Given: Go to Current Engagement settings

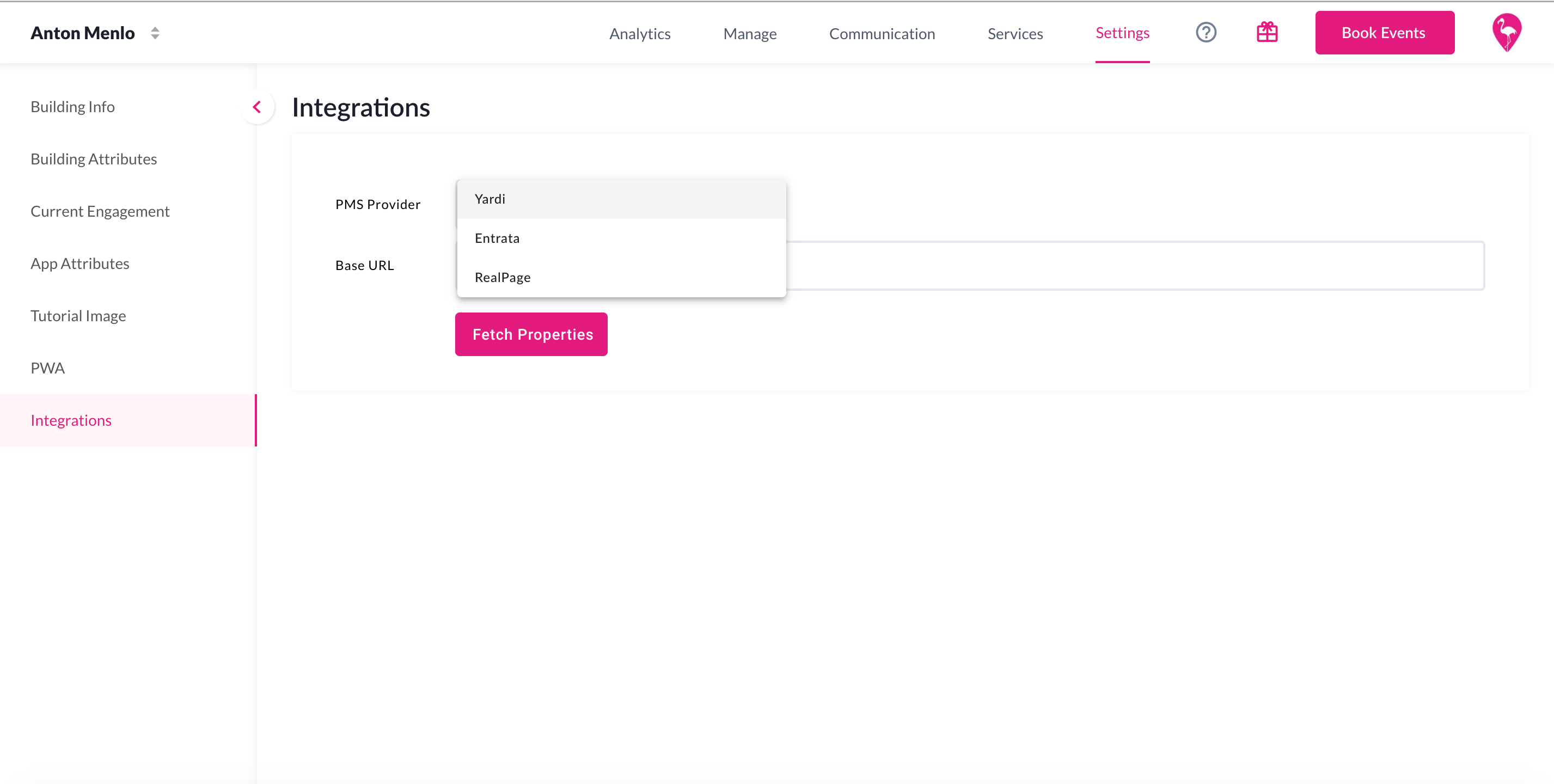Looking at the screenshot, I should point(128,212).
